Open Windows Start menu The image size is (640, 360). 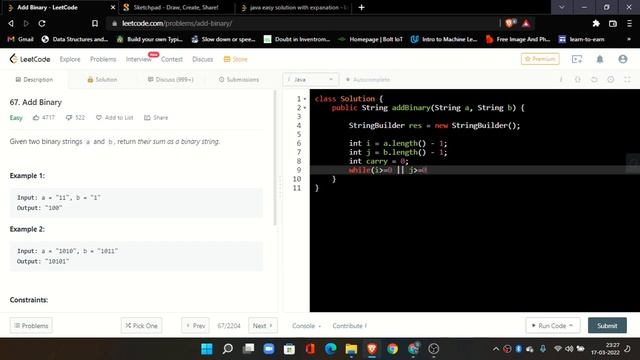click(207, 349)
